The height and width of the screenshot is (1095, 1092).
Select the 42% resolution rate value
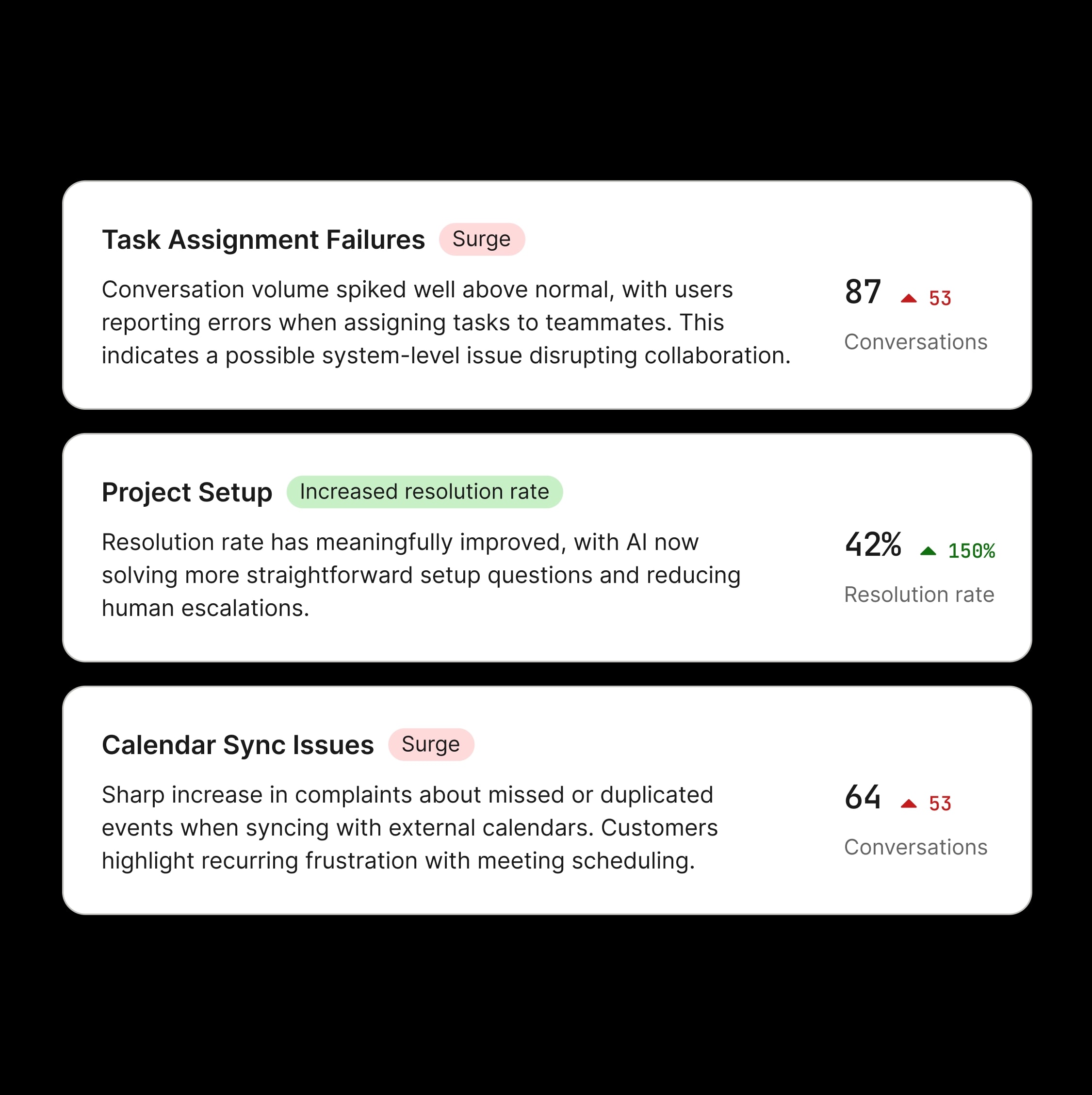pos(873,545)
